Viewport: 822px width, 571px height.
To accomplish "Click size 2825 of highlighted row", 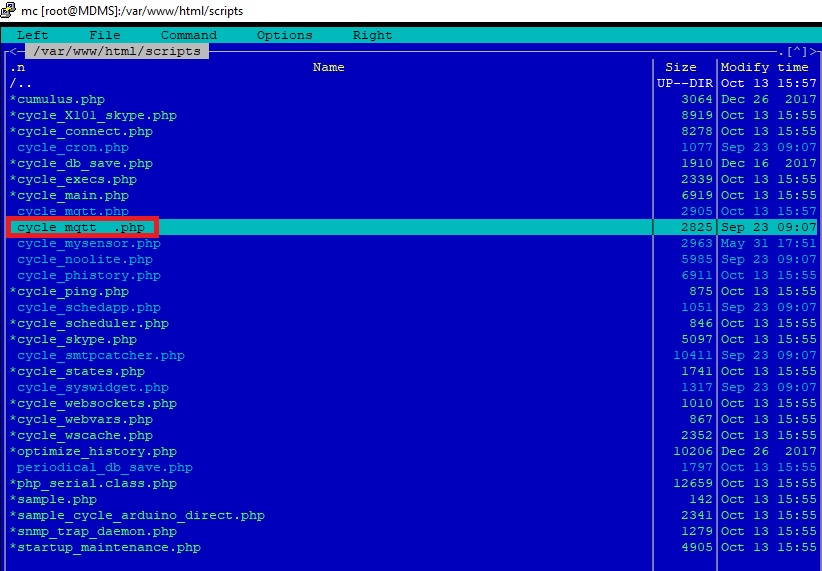I will [697, 227].
